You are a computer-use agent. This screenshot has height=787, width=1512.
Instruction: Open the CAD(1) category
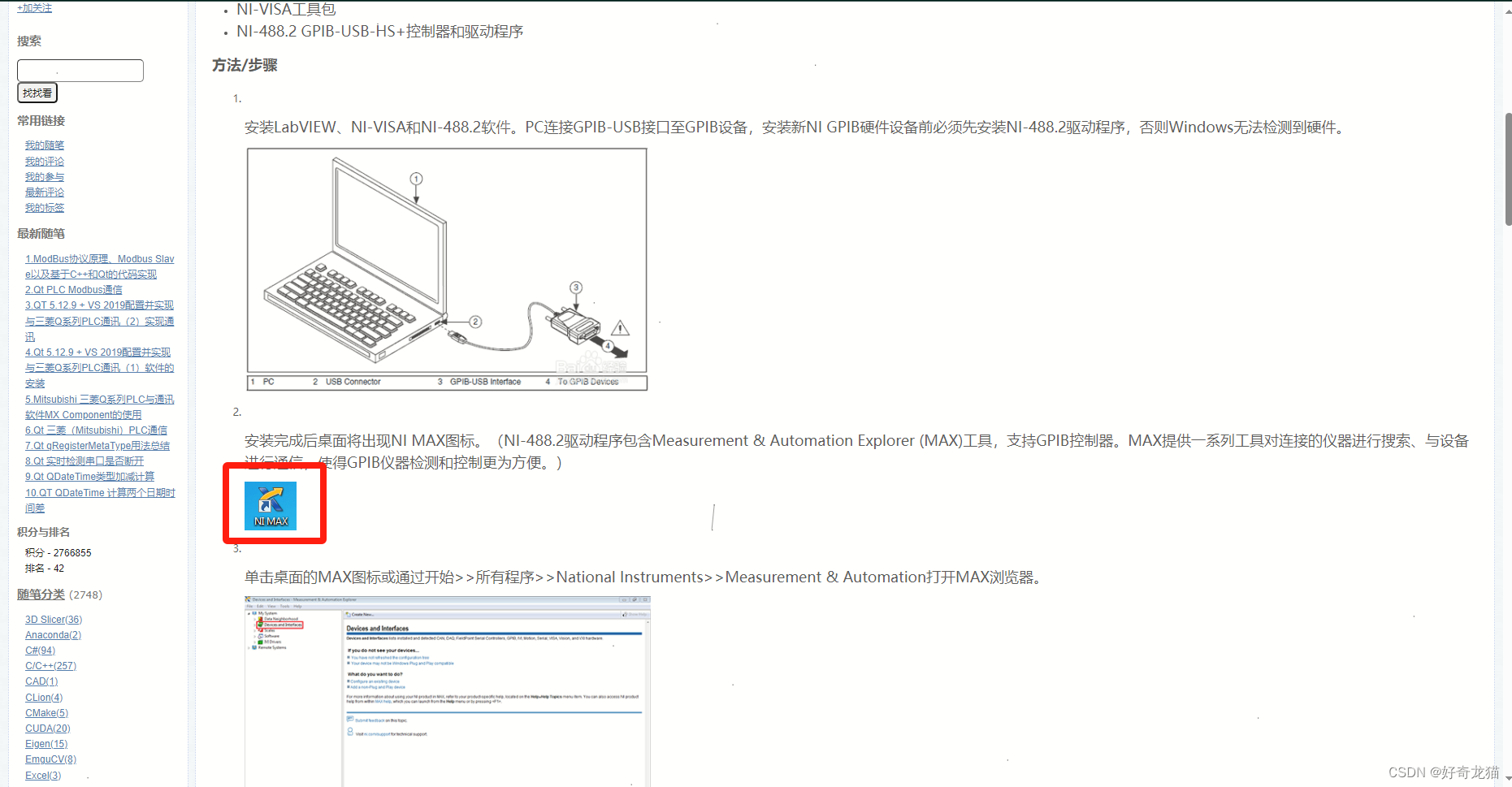pyautogui.click(x=41, y=681)
